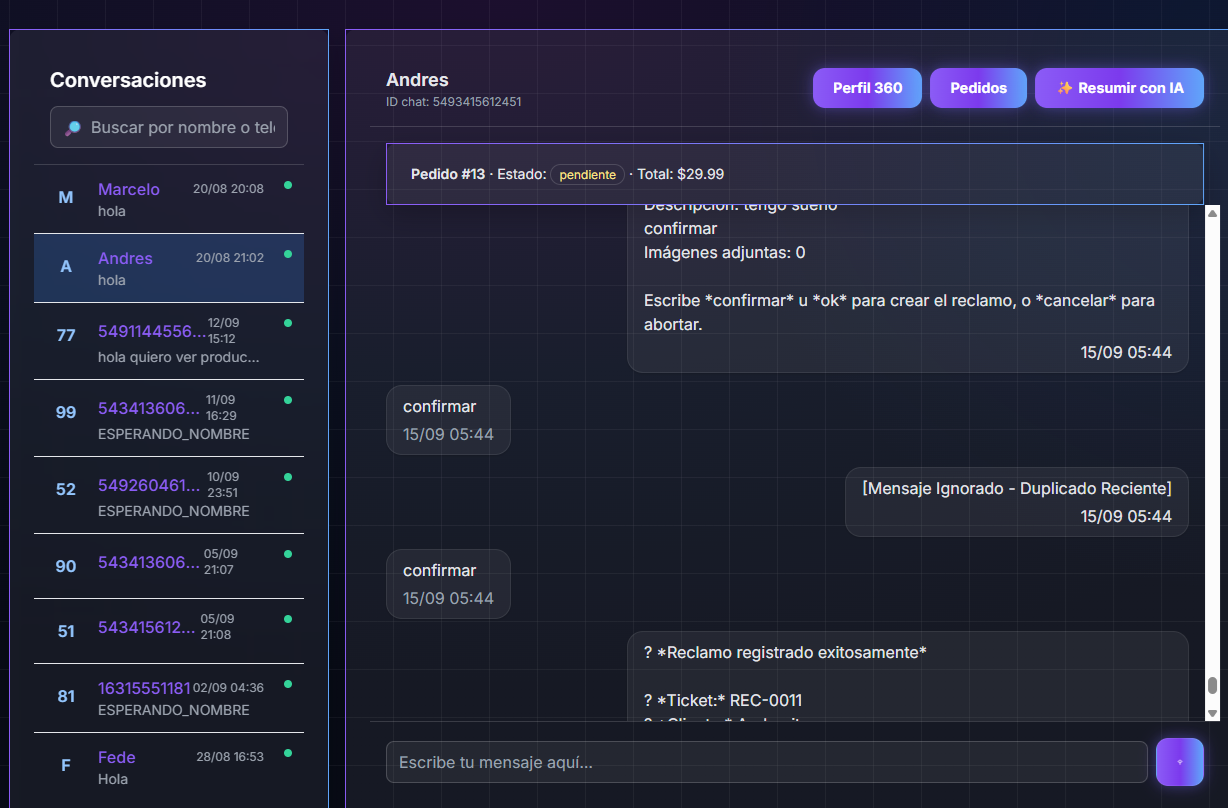
Task: Click the '99' avatar in the sidebar
Action: pos(65,411)
